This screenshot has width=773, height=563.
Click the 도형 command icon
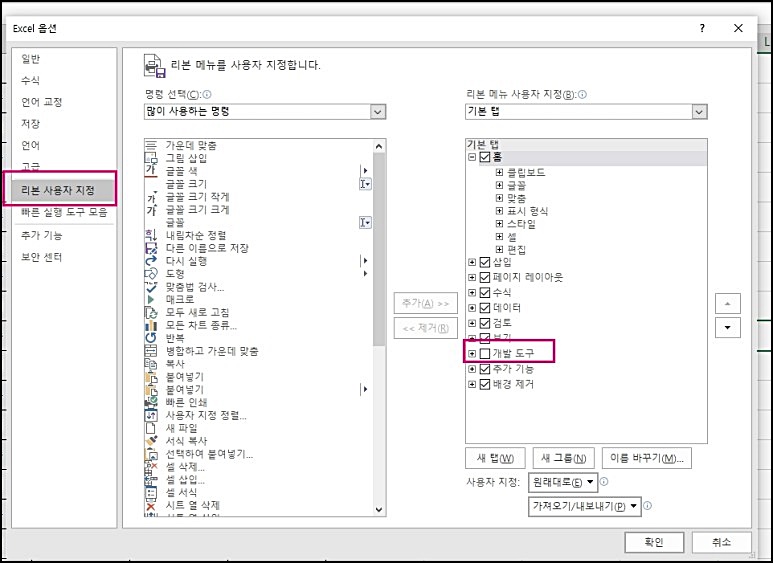[151, 274]
